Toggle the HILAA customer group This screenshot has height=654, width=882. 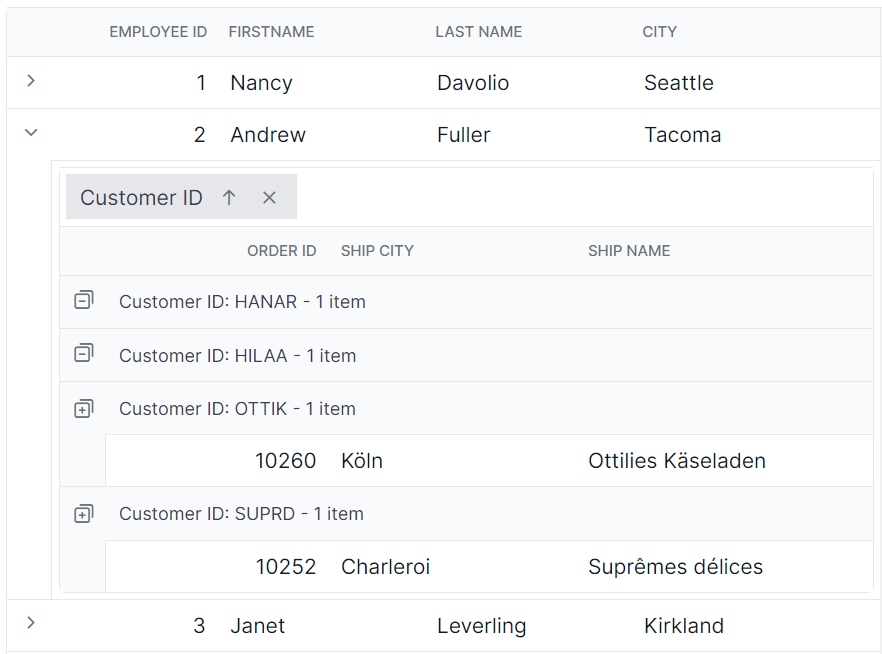[x=83, y=353]
